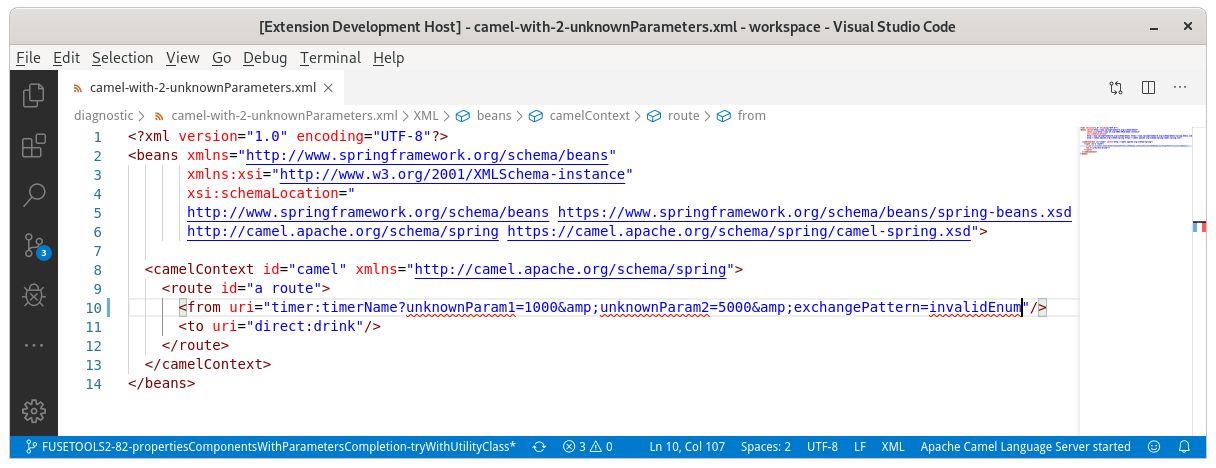
Task: Click the errors and warnings counter
Action: 587,447
